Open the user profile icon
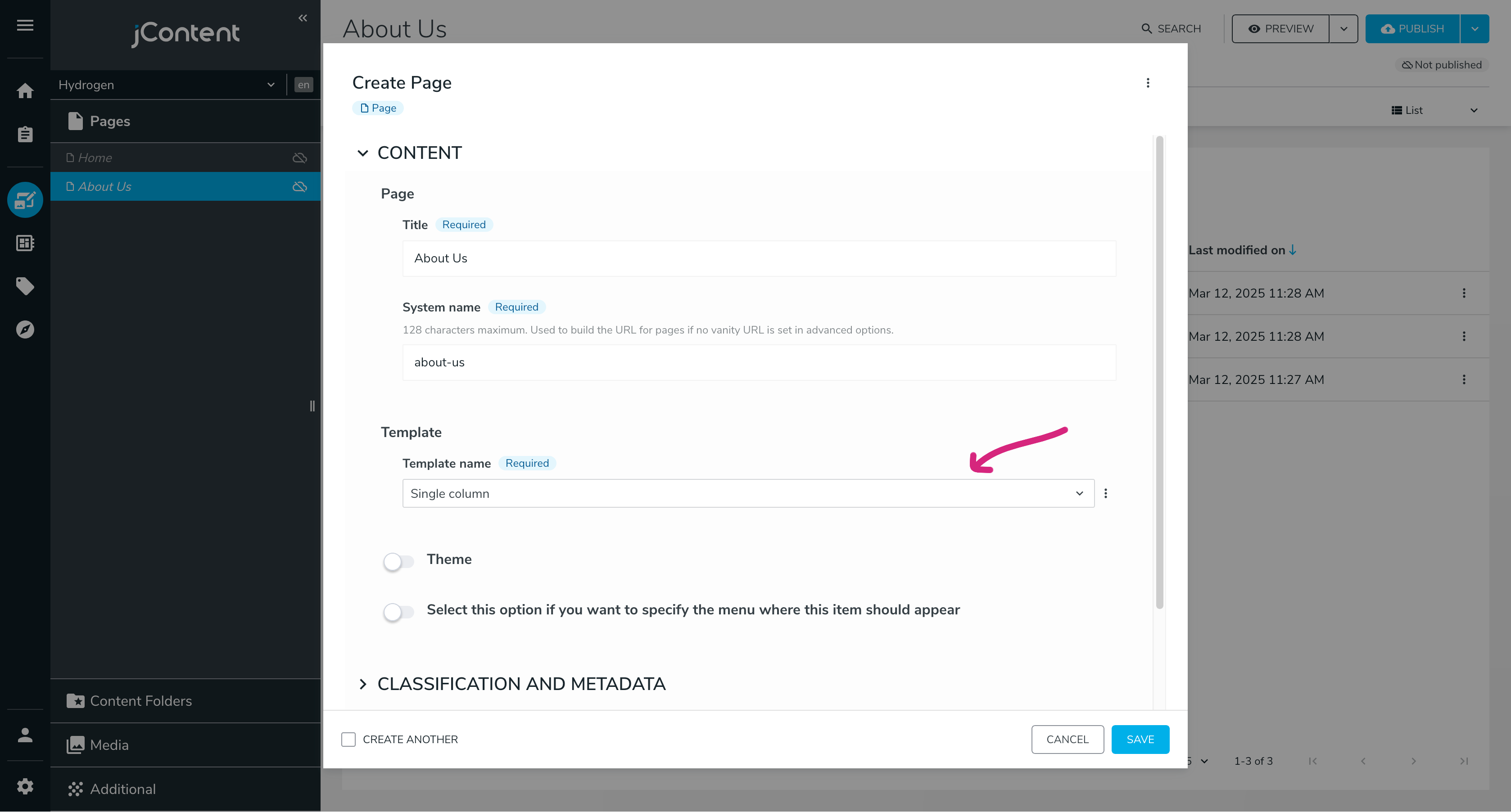 click(25, 735)
